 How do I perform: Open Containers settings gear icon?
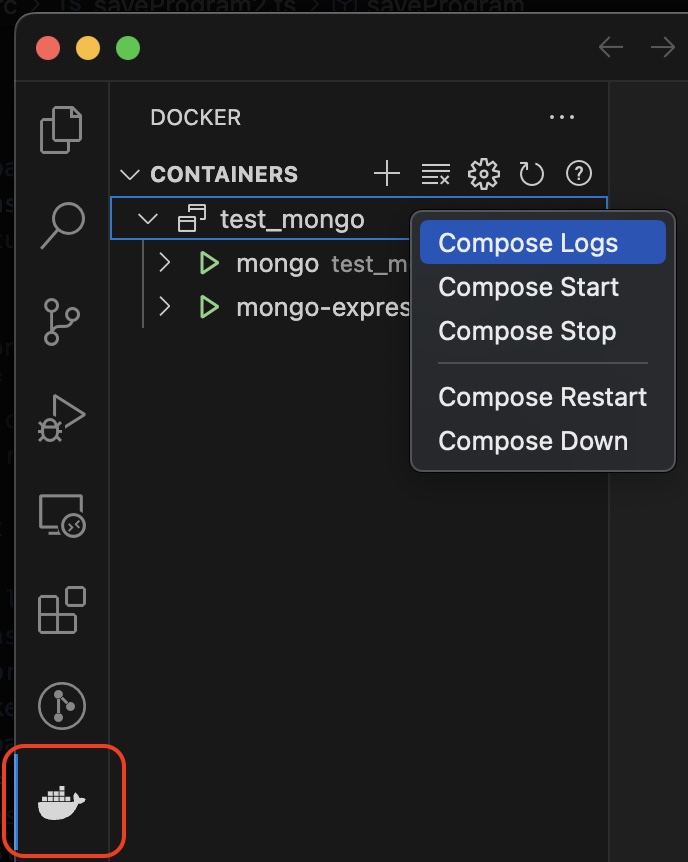tap(483, 174)
